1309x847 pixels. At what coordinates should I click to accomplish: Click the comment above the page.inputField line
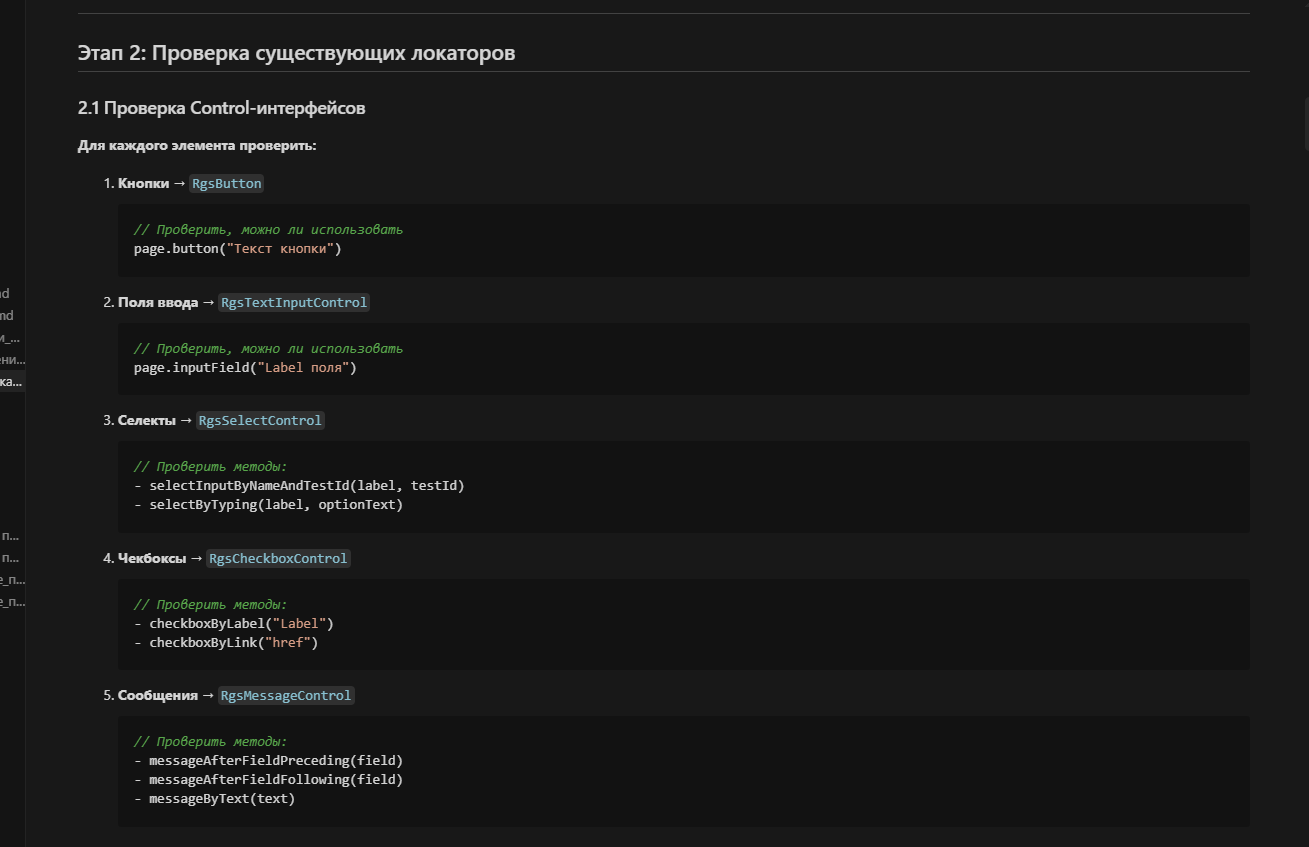pos(268,349)
